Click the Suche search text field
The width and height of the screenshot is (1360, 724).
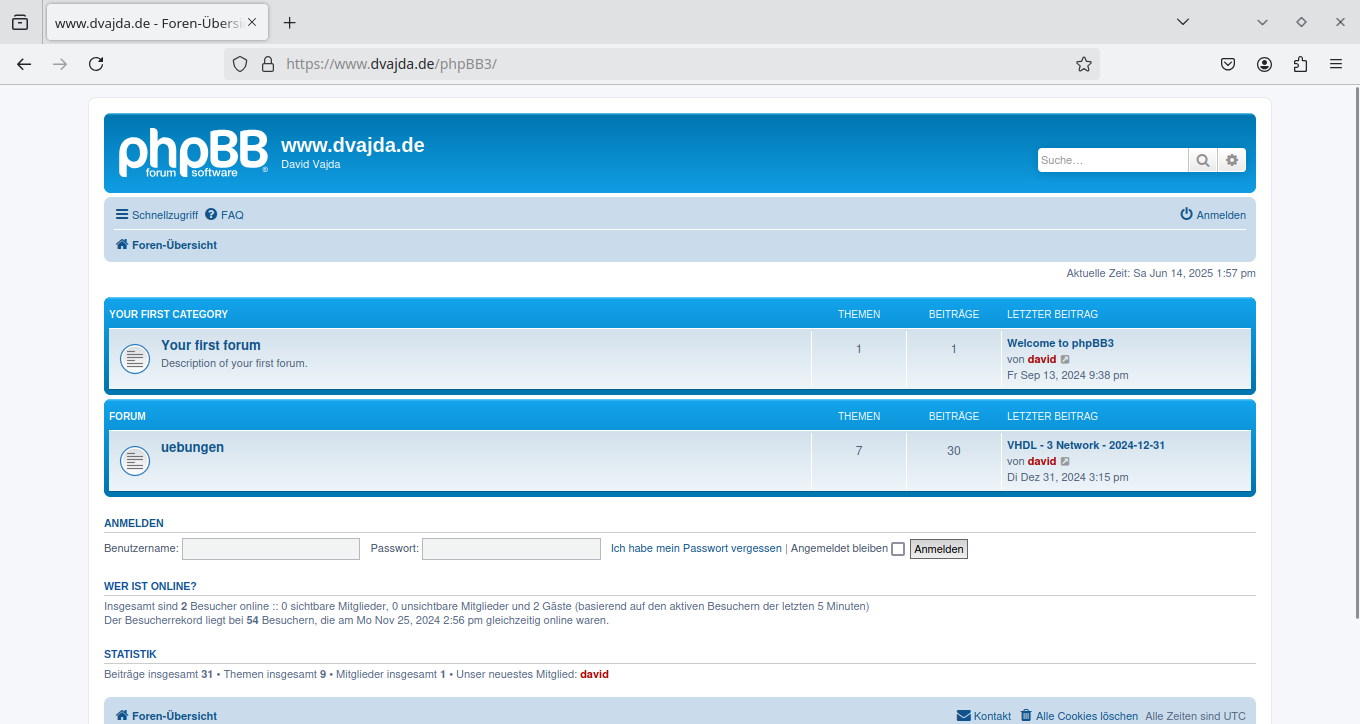tap(1111, 160)
